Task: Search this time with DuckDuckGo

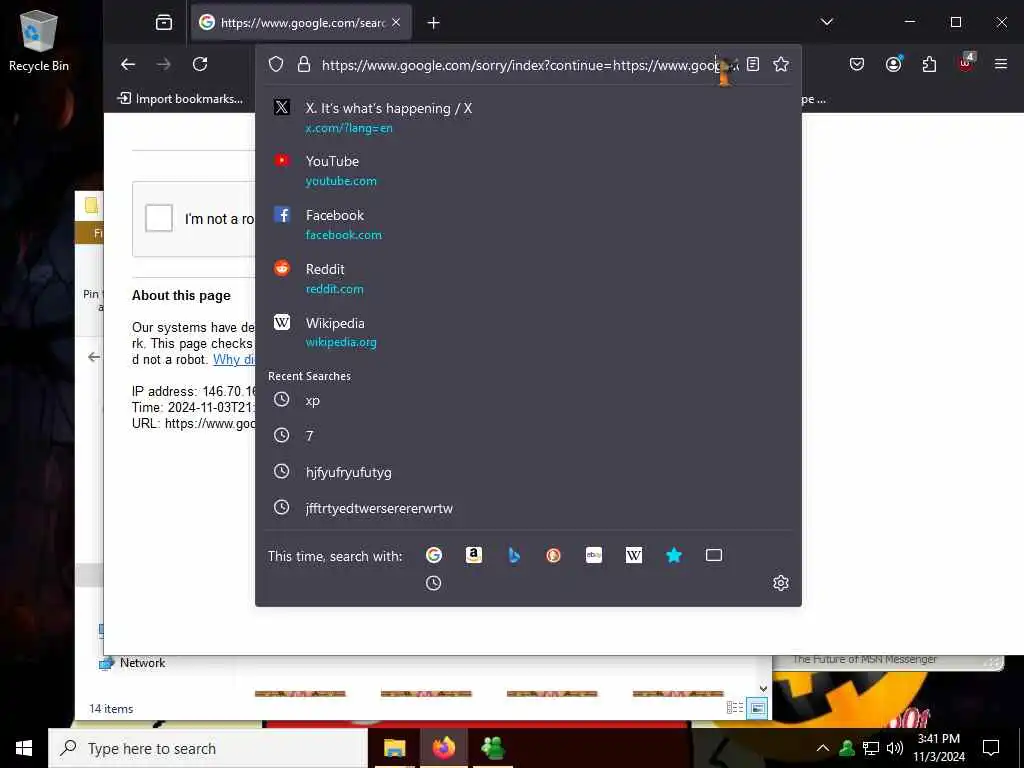Action: [x=554, y=555]
